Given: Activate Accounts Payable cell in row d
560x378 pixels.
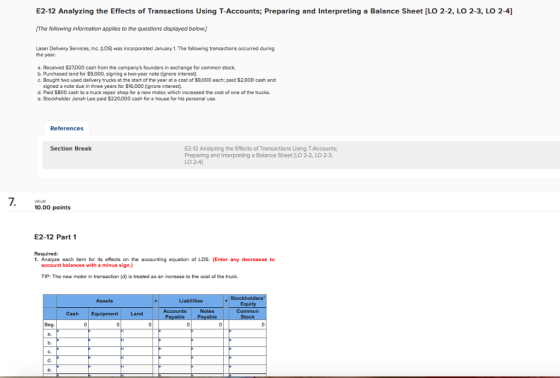Looking at the screenshot, I should [175, 360].
